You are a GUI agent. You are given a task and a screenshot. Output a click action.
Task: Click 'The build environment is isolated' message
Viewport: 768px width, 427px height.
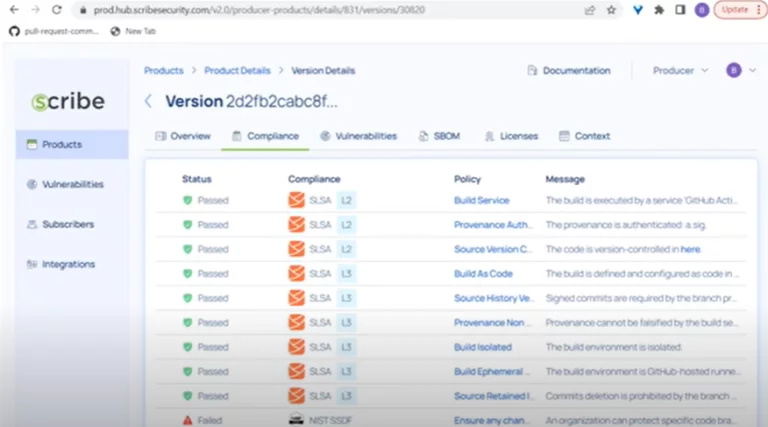614,347
